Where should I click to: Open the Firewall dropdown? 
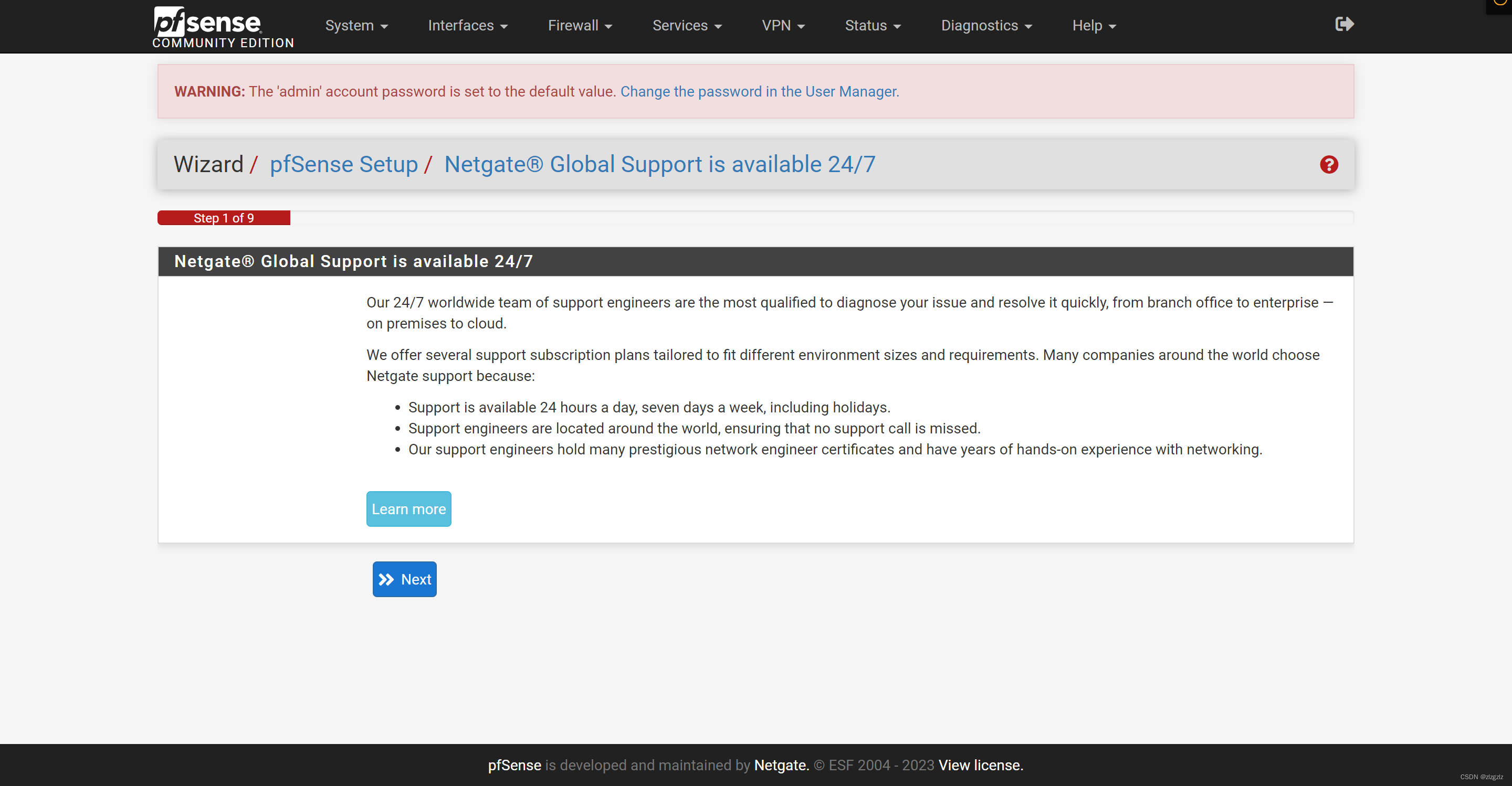click(579, 26)
